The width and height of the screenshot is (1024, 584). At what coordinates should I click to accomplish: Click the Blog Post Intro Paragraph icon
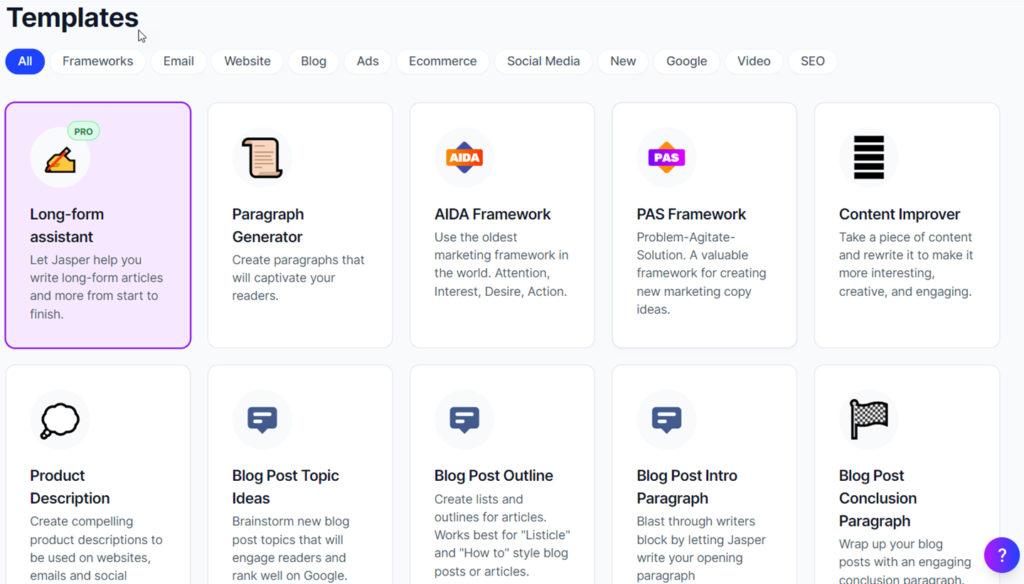click(x=666, y=419)
